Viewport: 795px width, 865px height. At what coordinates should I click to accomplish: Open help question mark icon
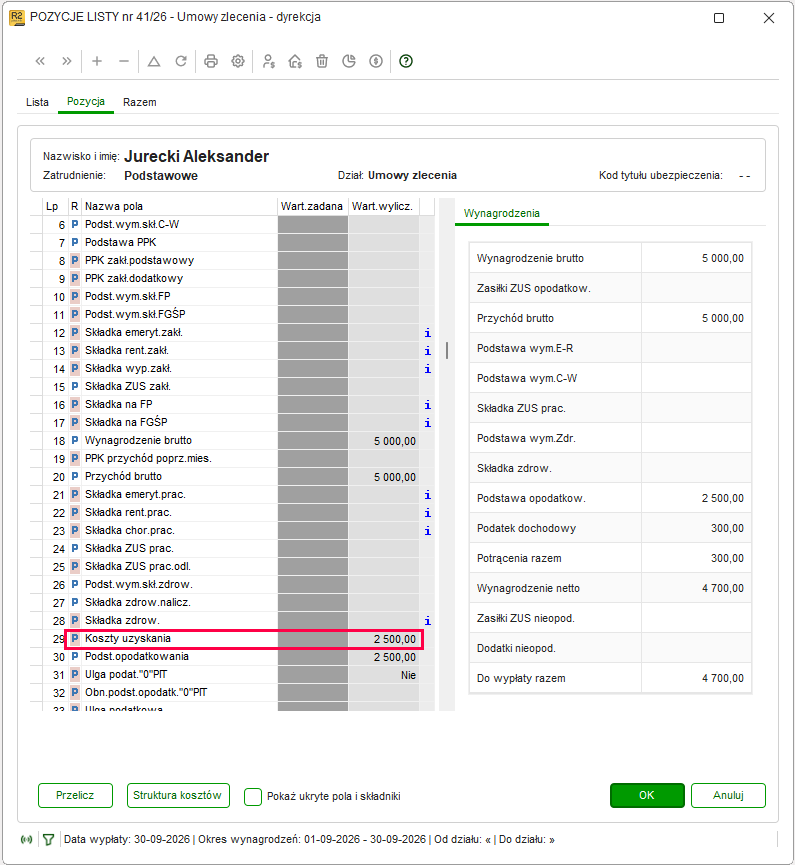[x=406, y=61]
